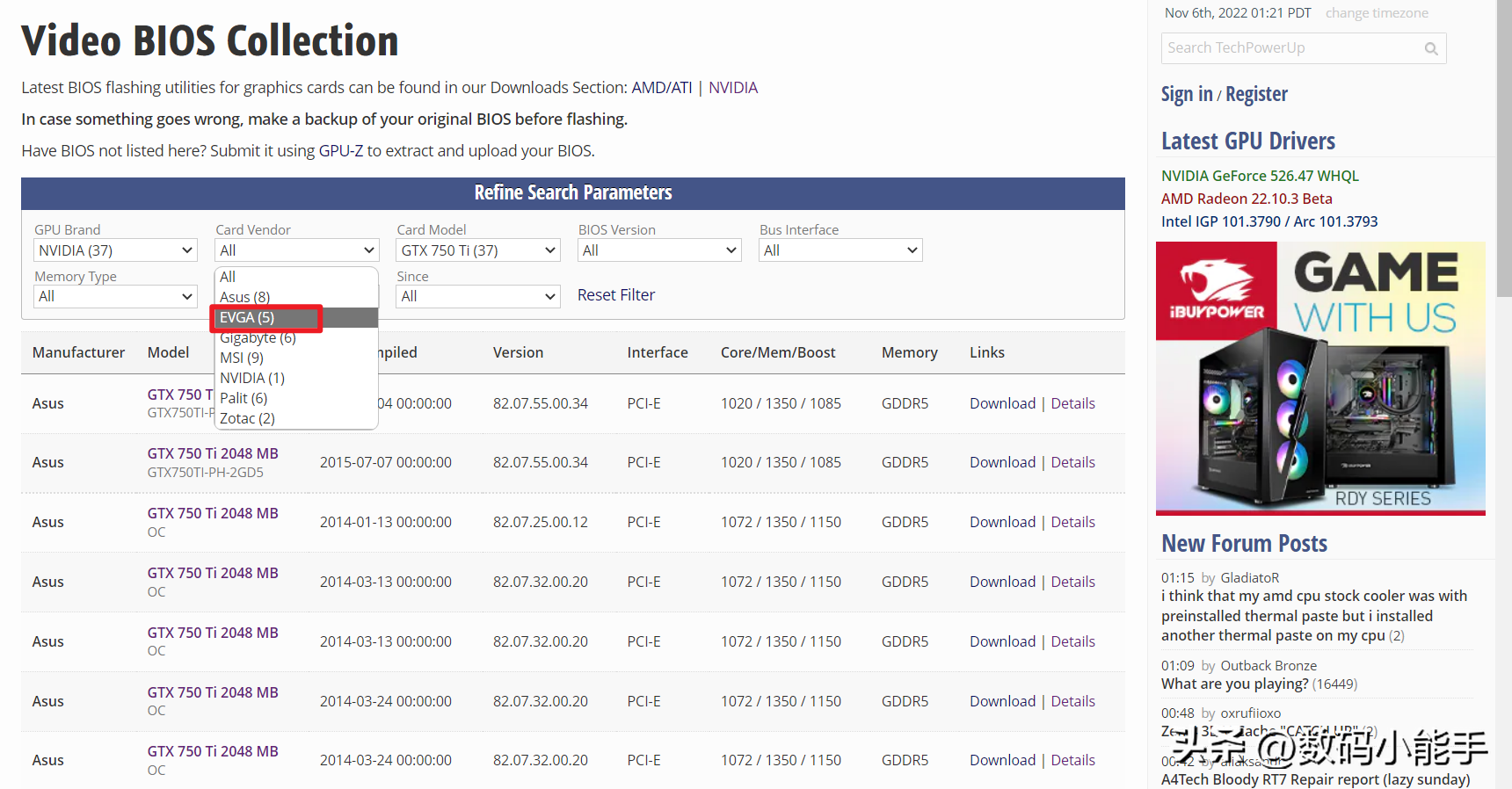Expand the Since date dropdown
Image resolution: width=1512 pixels, height=789 pixels.
point(477,297)
